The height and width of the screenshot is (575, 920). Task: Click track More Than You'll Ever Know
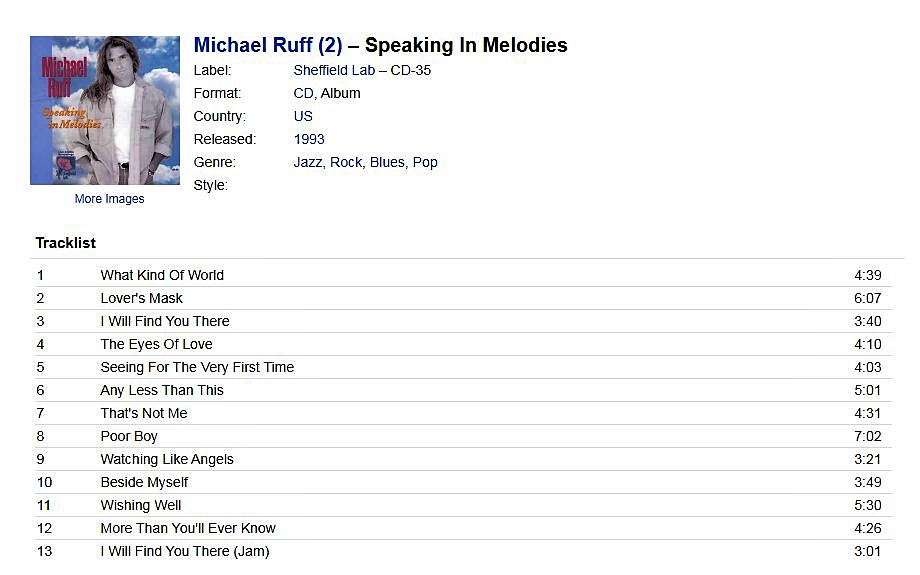(188, 528)
